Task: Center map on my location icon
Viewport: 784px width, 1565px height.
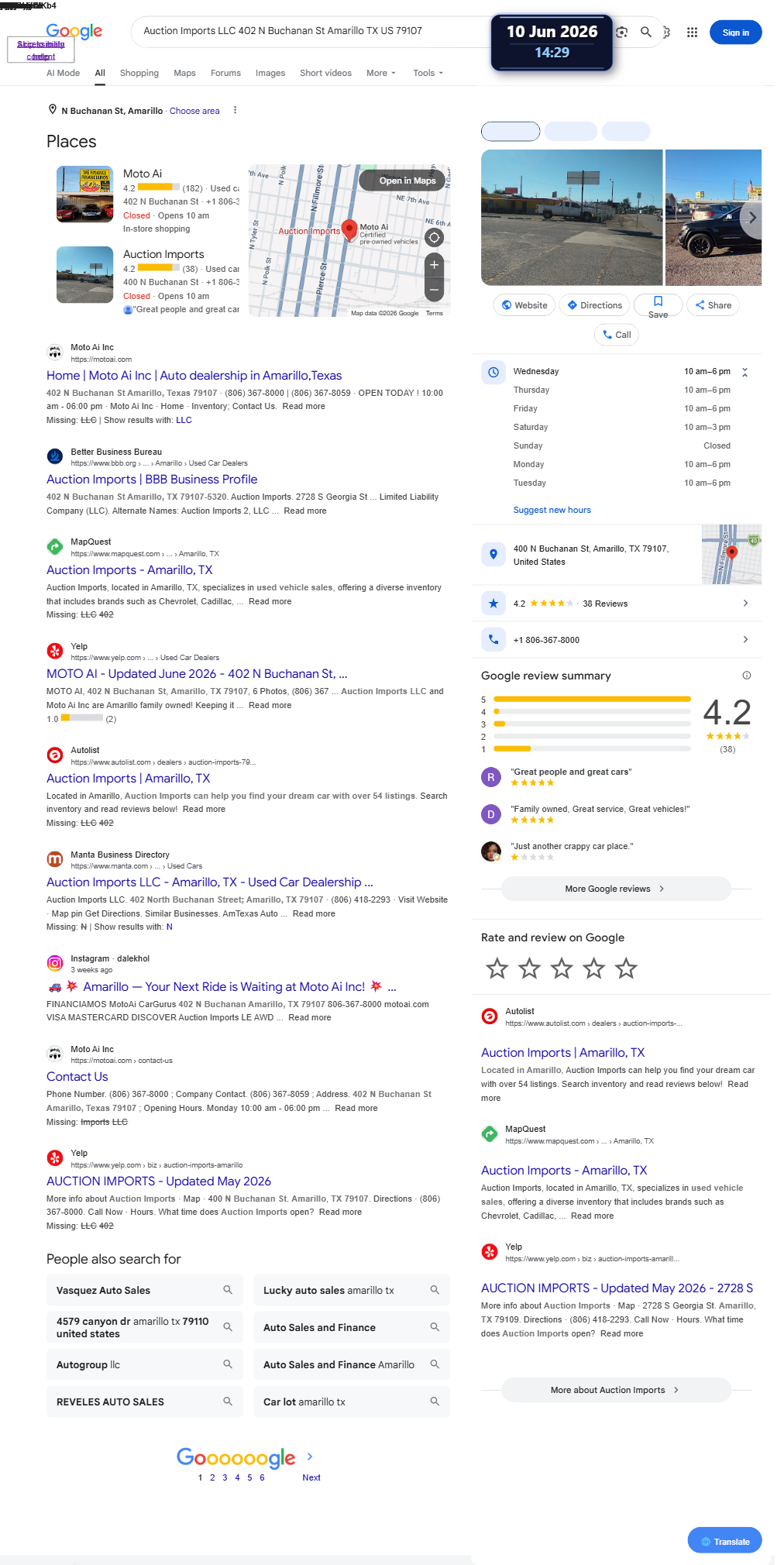Action: pos(435,238)
